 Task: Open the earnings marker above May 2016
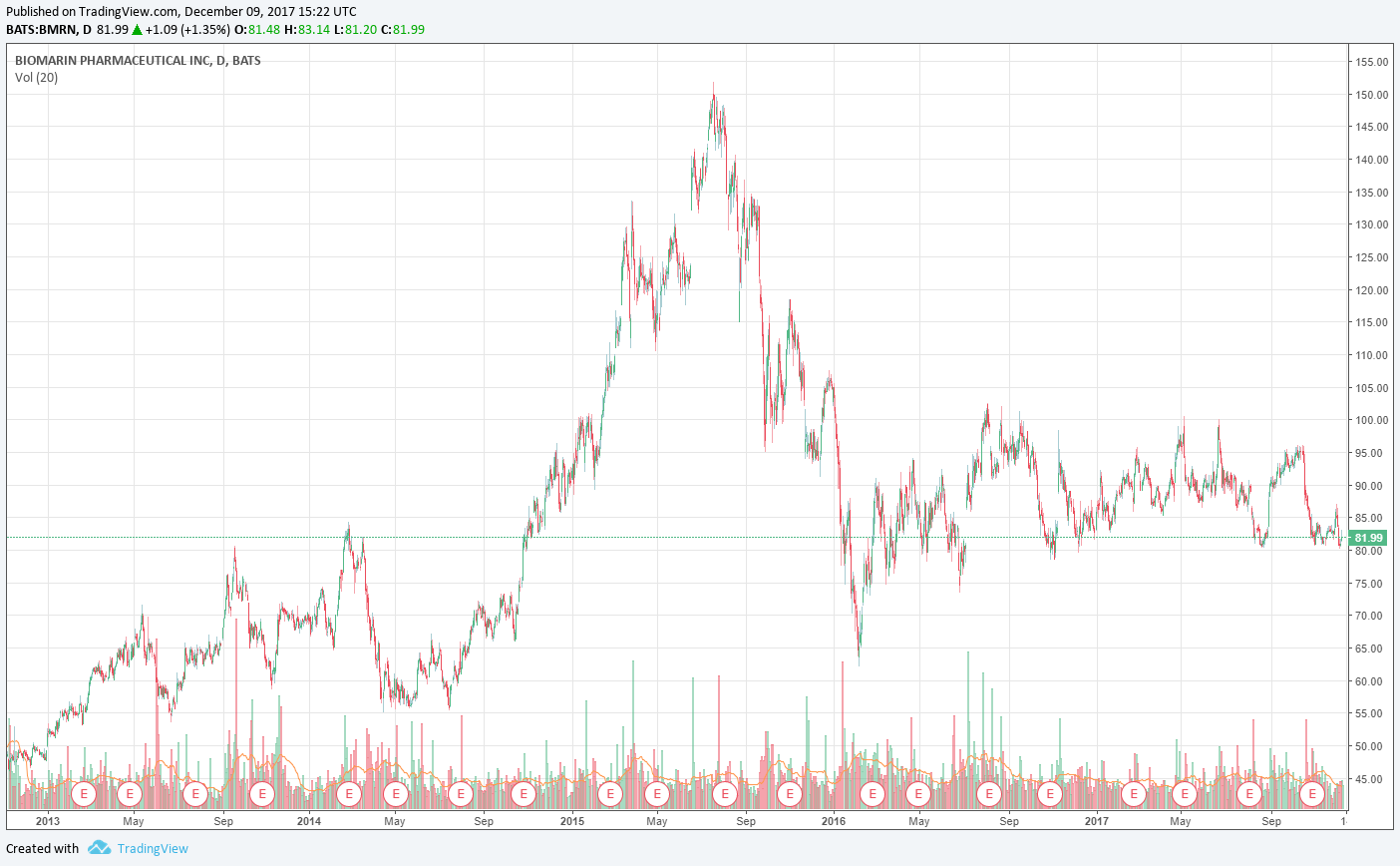[917, 794]
